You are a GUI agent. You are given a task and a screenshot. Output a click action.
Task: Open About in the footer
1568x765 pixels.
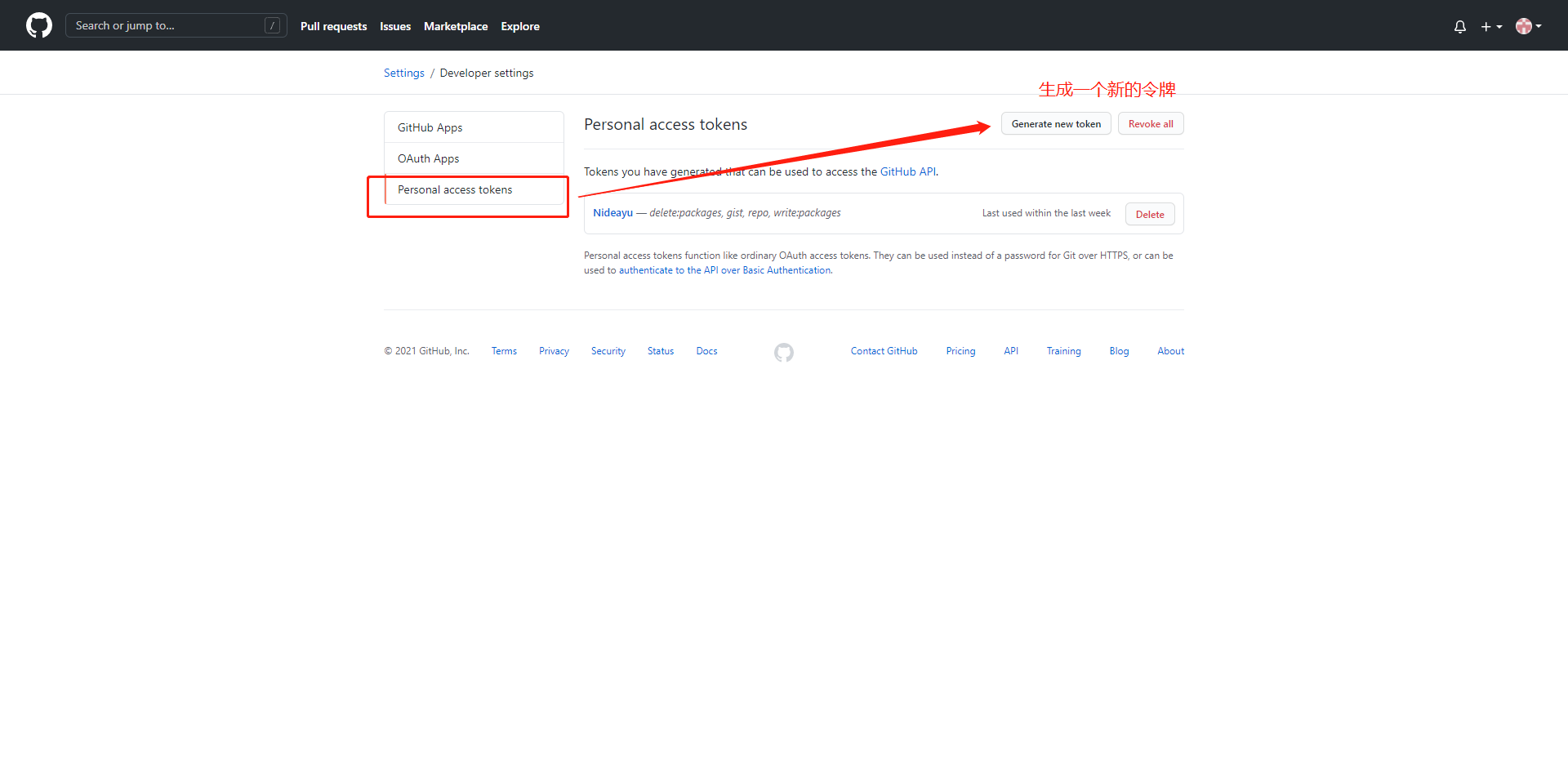click(1171, 351)
